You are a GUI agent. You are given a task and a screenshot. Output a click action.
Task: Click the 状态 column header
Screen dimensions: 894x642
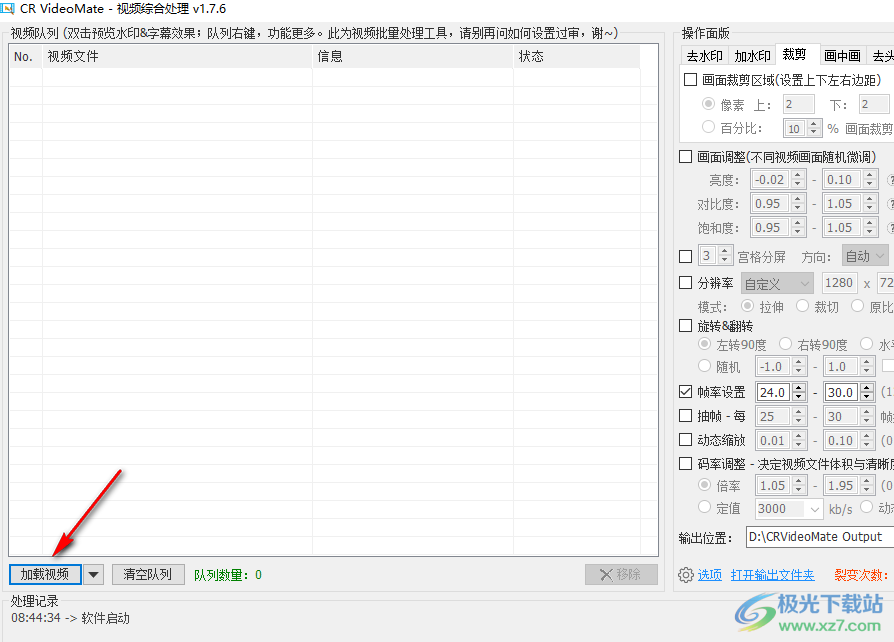tap(576, 56)
